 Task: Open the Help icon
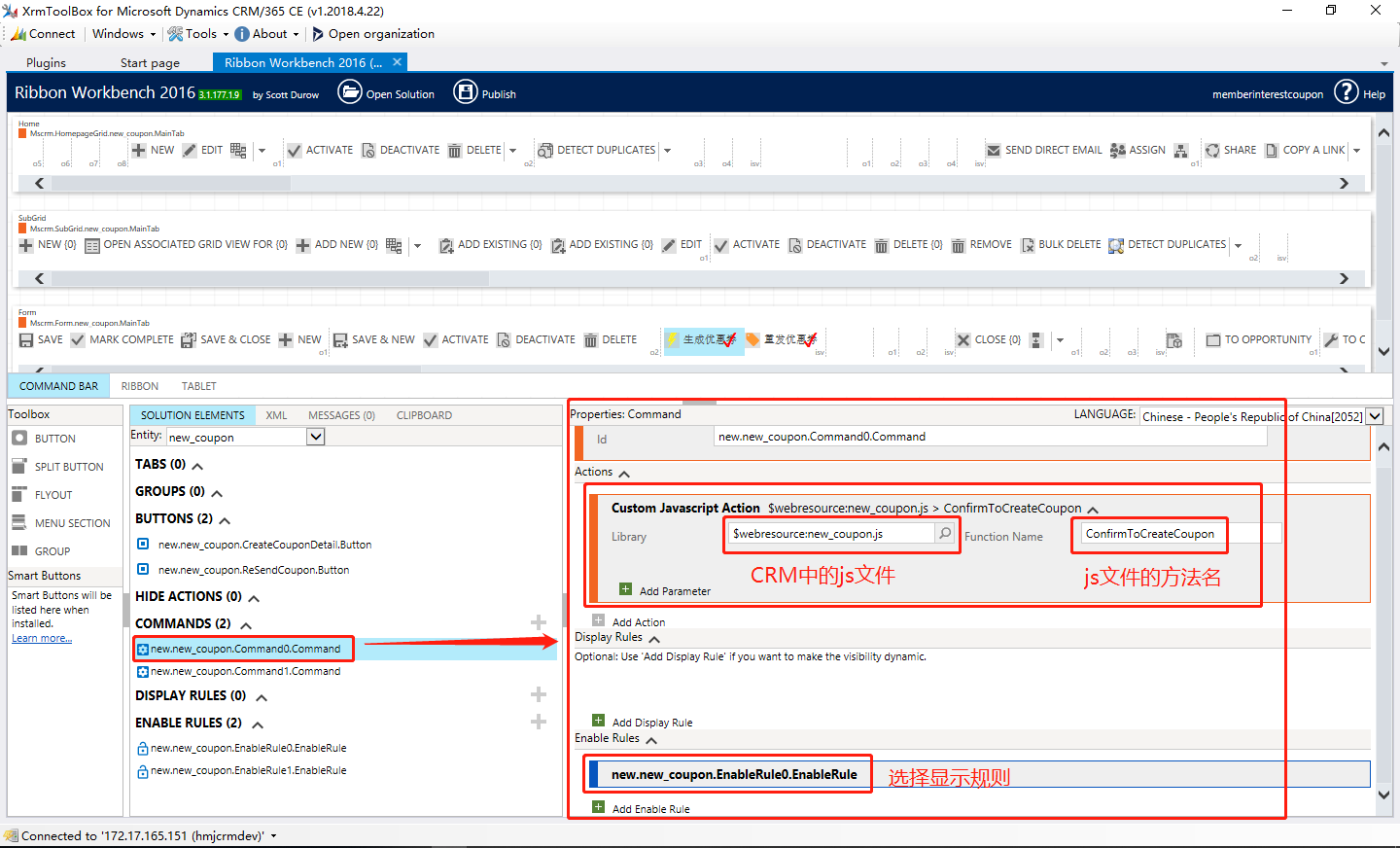1346,92
